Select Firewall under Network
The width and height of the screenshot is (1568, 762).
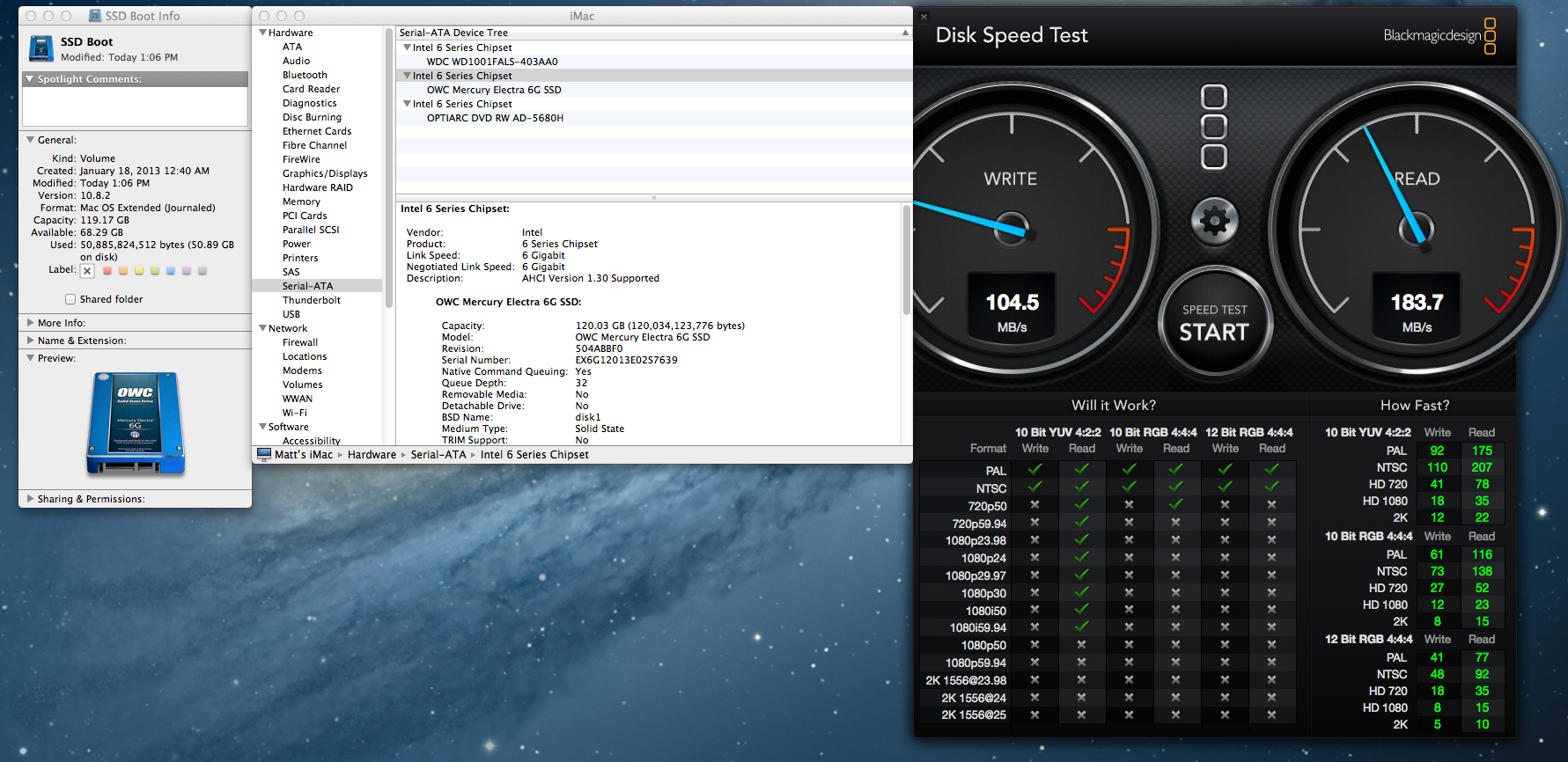300,342
